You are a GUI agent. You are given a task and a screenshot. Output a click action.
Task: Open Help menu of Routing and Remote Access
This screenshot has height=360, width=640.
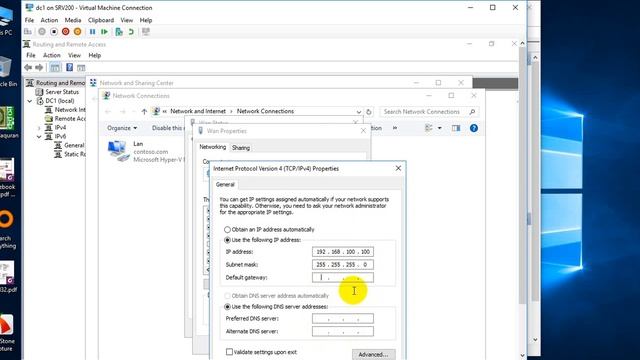coord(94,55)
